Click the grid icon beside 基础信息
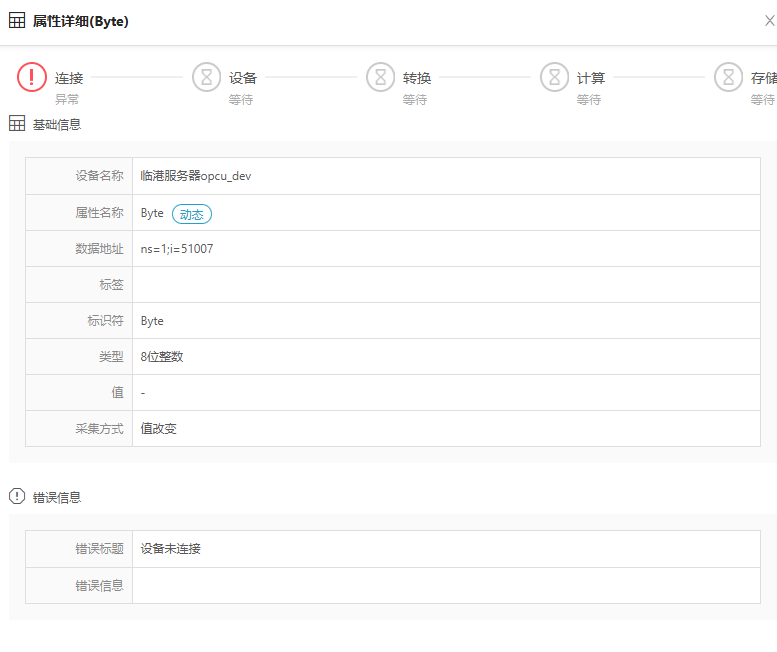This screenshot has width=777, height=652. pyautogui.click(x=17, y=123)
